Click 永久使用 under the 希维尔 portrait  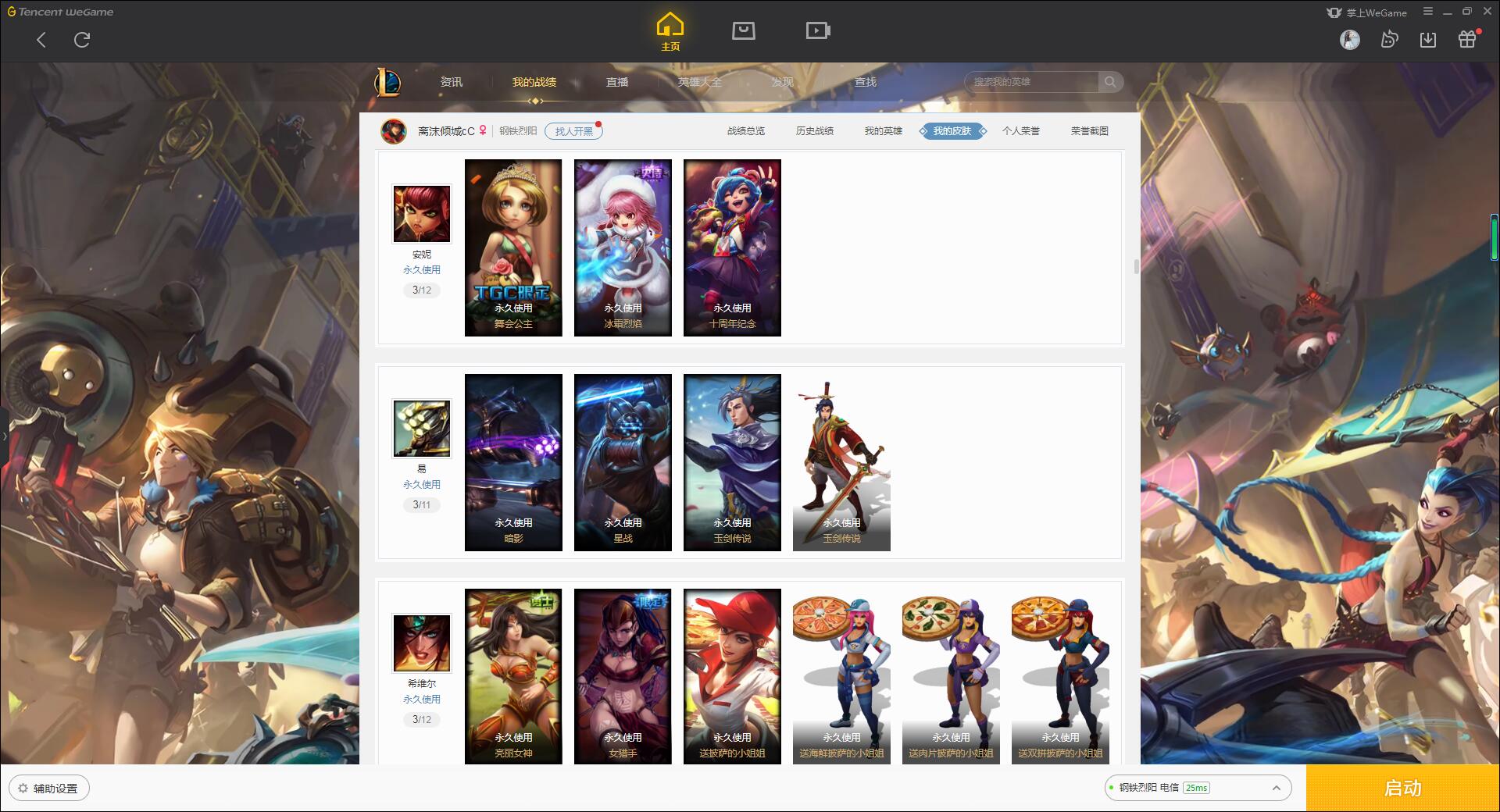422,700
